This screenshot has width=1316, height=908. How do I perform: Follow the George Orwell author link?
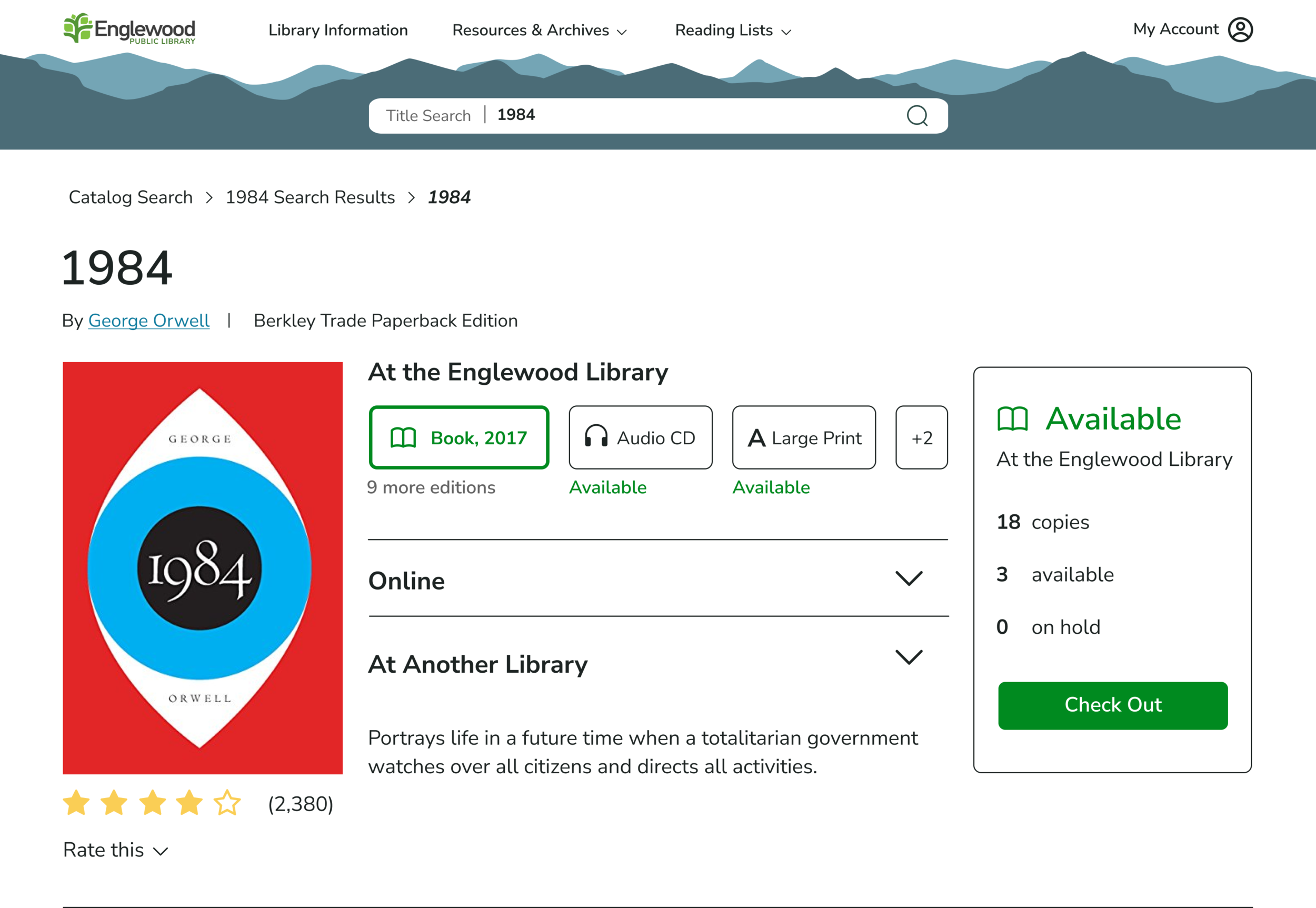click(148, 321)
